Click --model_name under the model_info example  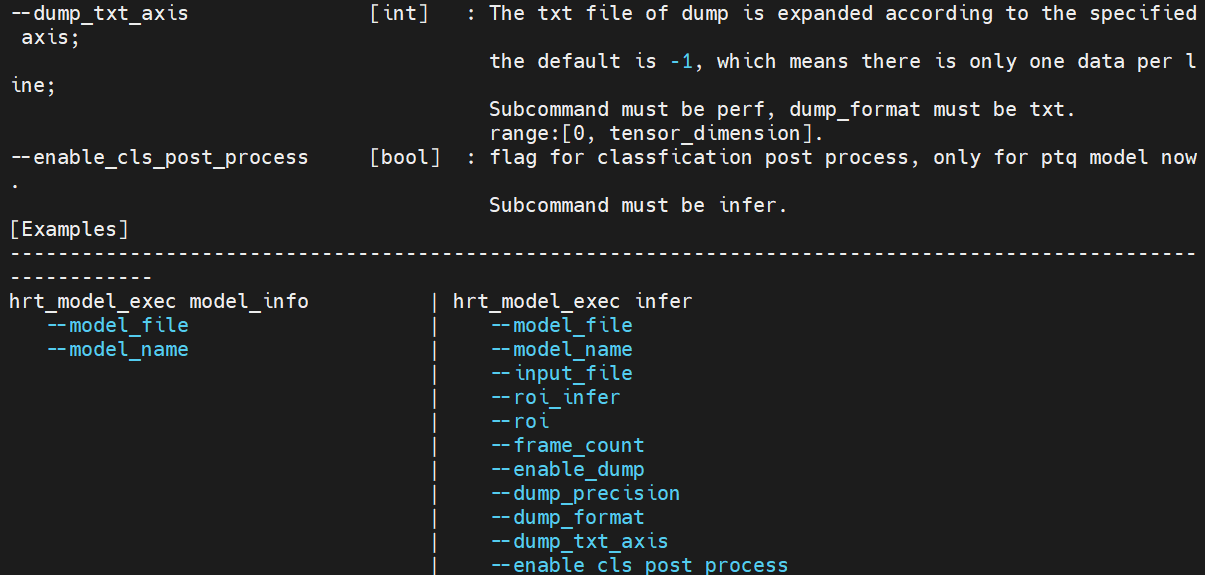click(x=117, y=350)
